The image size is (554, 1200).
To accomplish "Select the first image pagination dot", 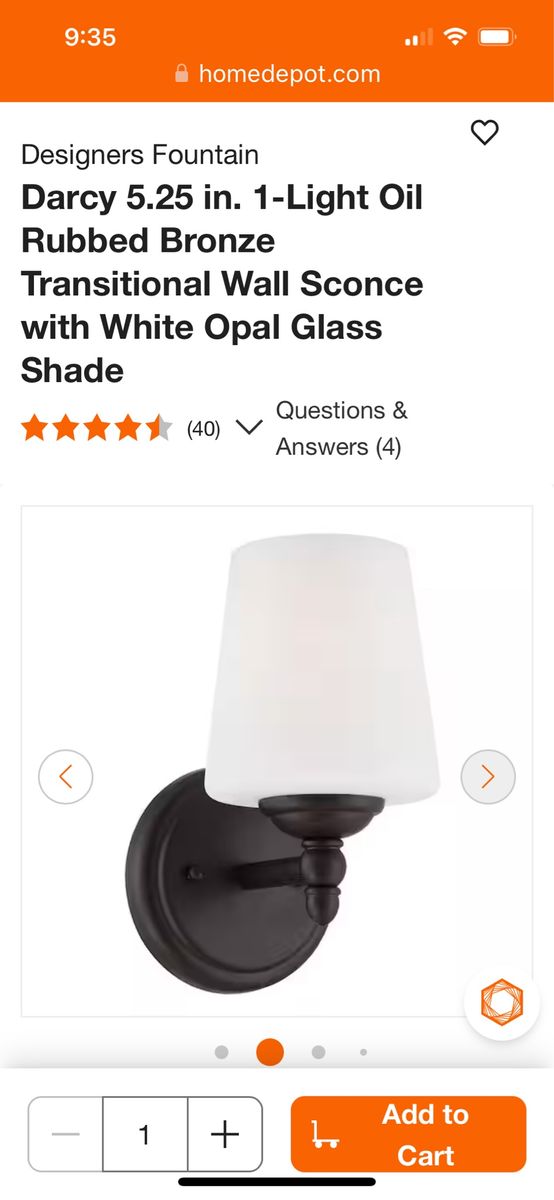I will click(222, 1052).
